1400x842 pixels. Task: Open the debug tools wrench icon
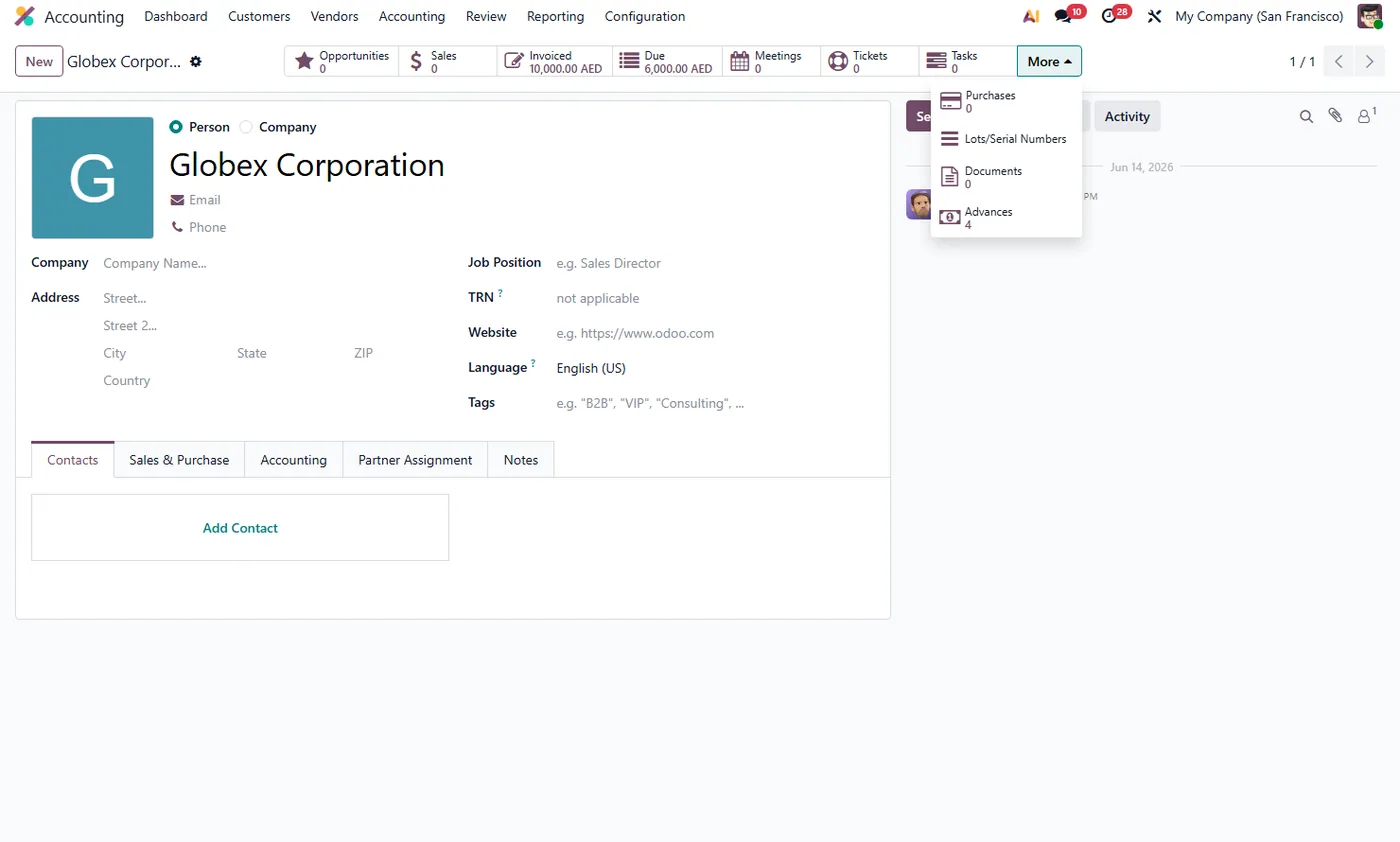pos(1154,17)
